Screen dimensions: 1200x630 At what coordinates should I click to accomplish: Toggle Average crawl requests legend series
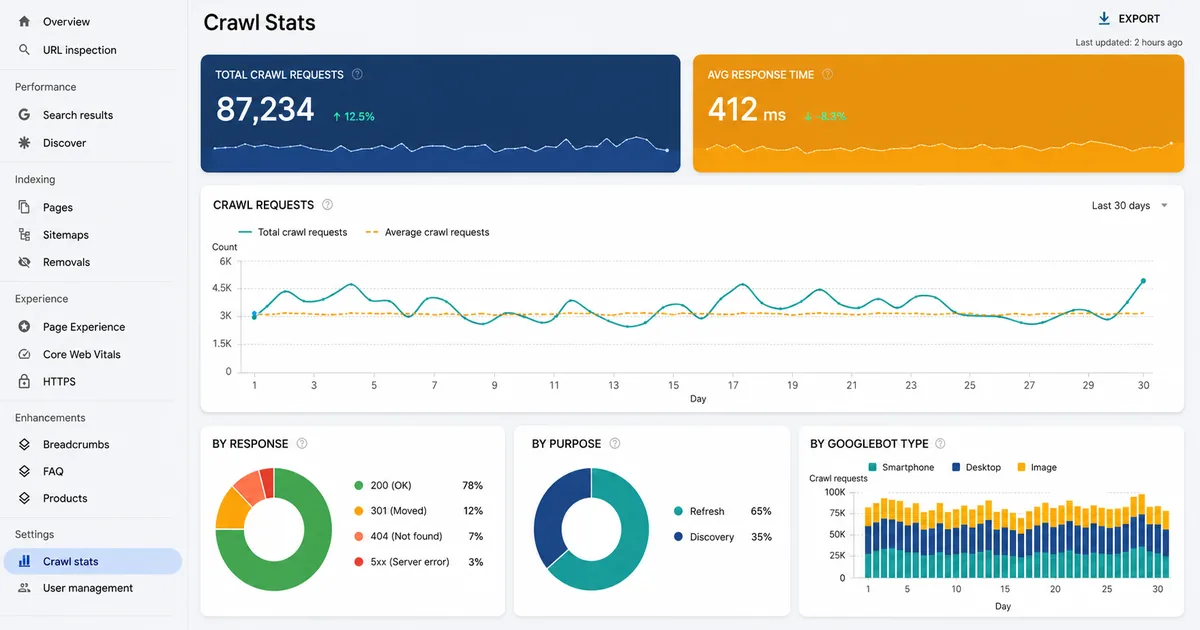pyautogui.click(x=427, y=232)
